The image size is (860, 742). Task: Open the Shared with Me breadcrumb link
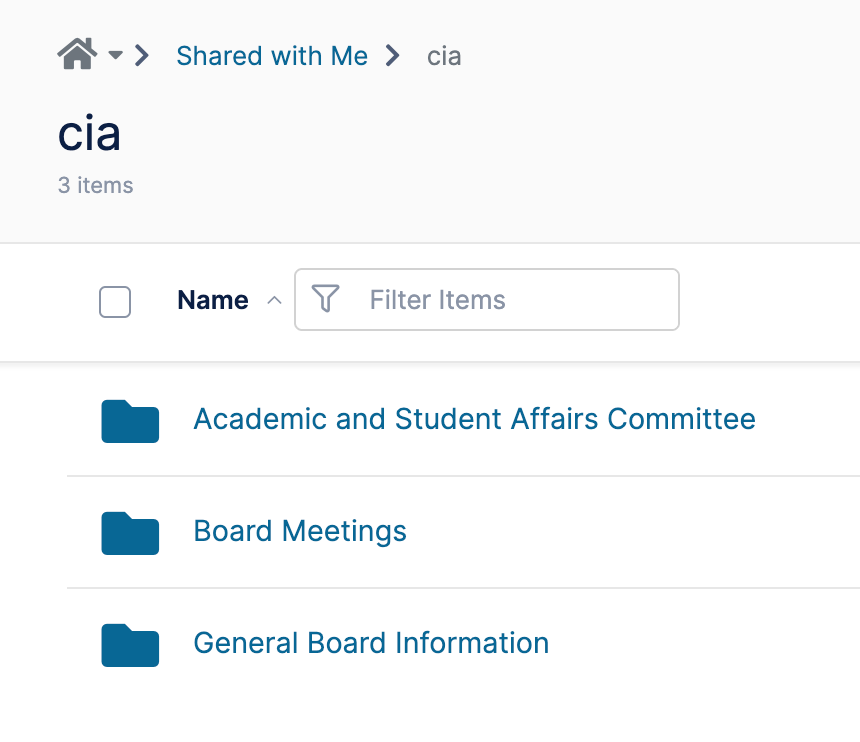(272, 56)
